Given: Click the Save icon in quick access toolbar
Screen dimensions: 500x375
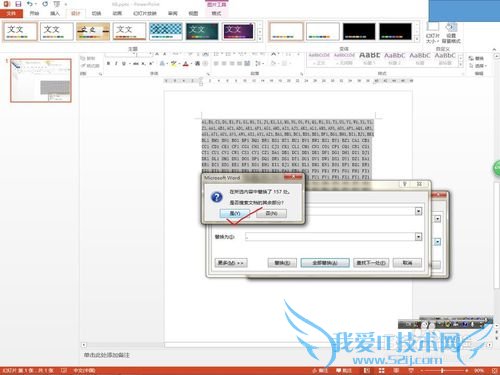Looking at the screenshot, I should click(18, 4).
